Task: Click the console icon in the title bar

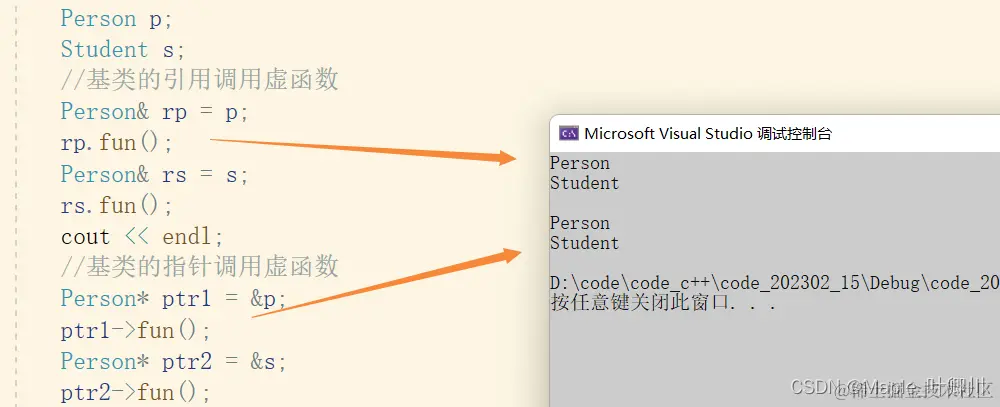Action: [x=568, y=133]
